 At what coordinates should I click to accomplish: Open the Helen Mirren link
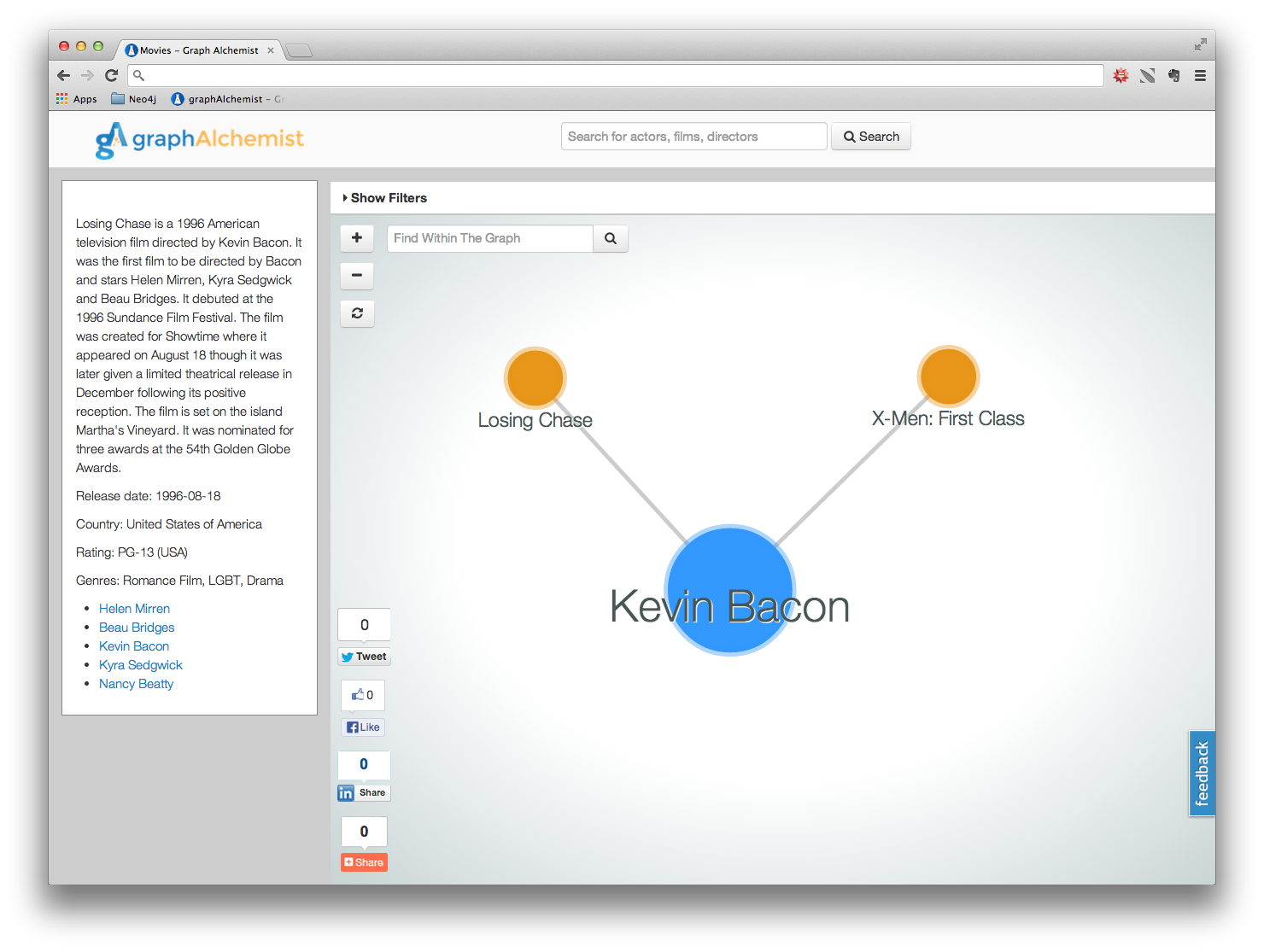[x=134, y=609]
